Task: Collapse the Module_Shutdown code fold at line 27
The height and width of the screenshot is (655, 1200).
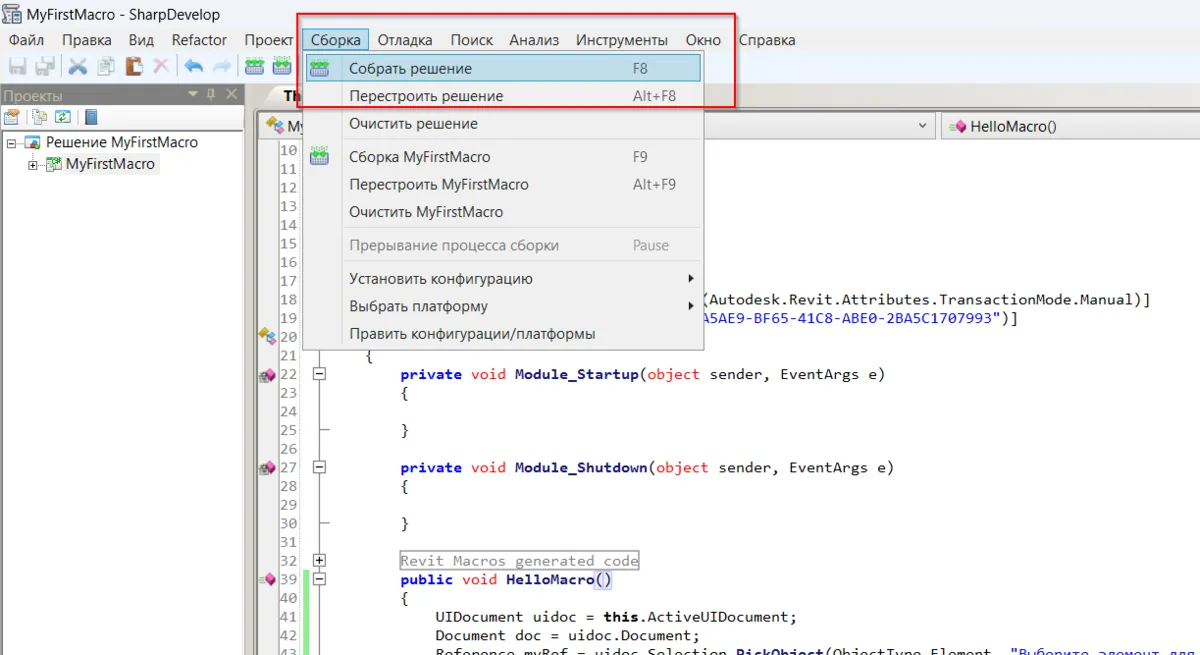Action: [x=320, y=467]
